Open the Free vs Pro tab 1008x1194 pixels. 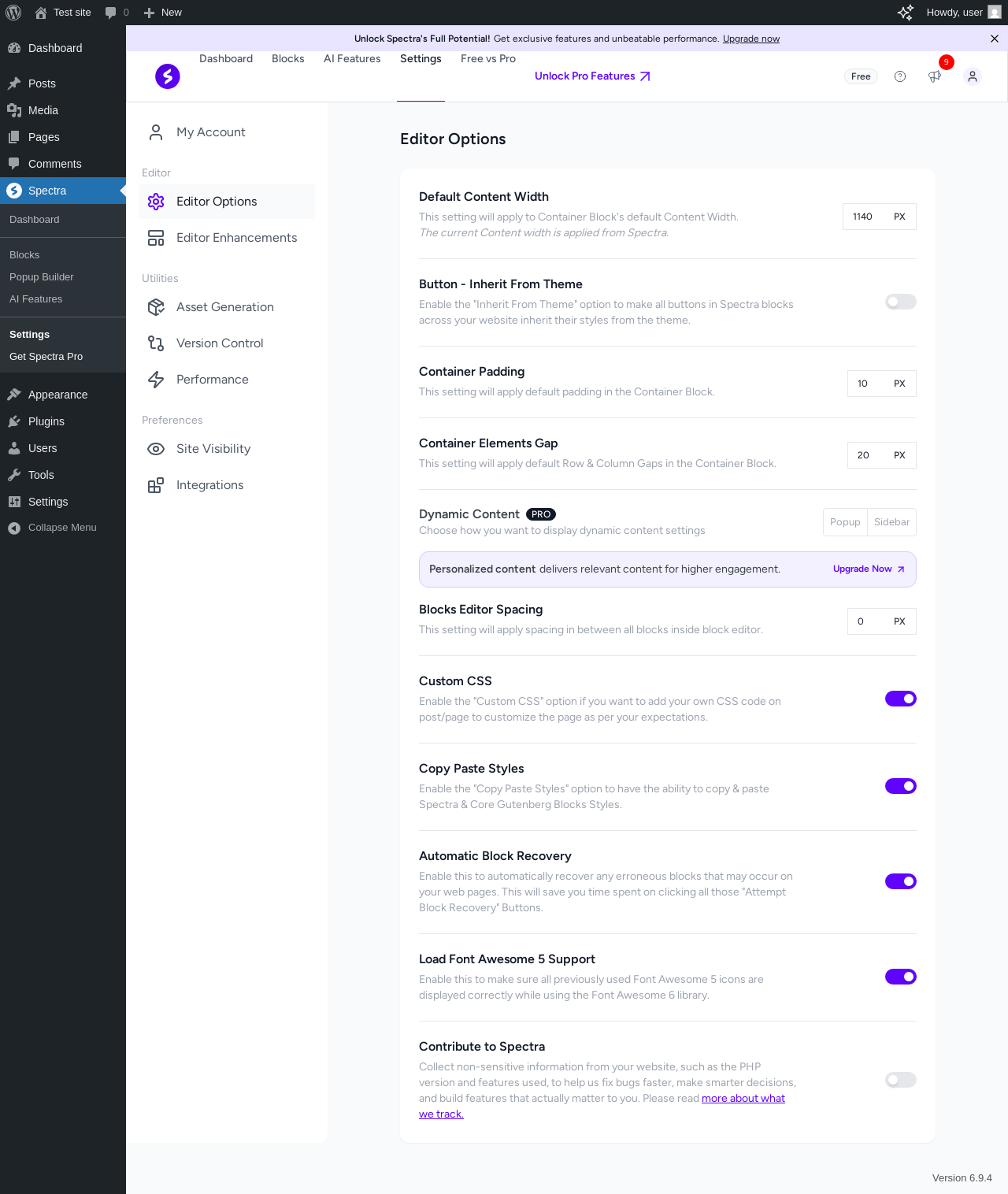click(488, 59)
